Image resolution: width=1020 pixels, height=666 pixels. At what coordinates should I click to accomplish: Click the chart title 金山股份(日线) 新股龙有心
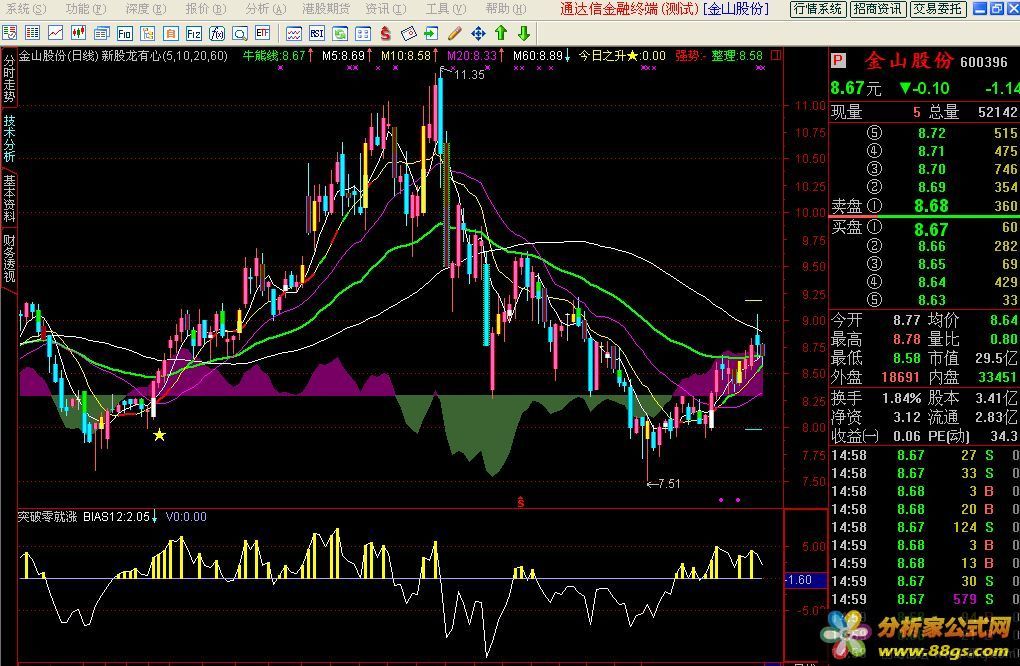click(123, 56)
